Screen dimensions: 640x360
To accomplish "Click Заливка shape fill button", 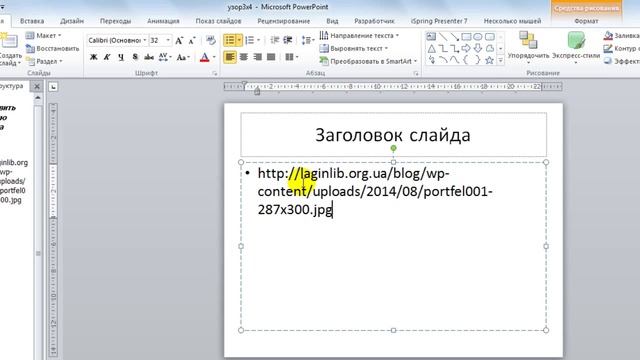I will click(x=622, y=36).
